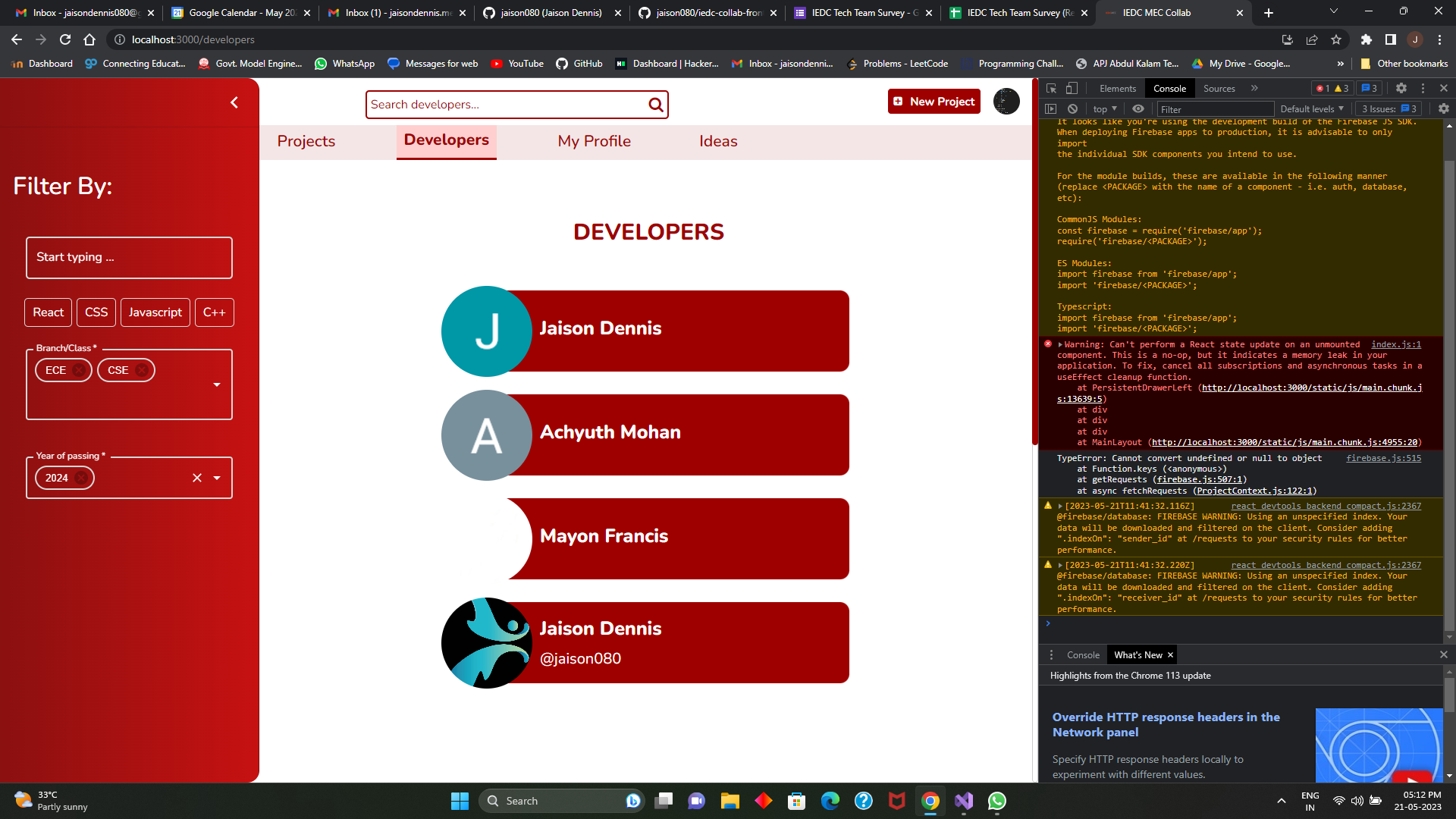This screenshot has width=1456, height=819.
Task: Toggle the C++ filter chip
Action: (x=214, y=312)
